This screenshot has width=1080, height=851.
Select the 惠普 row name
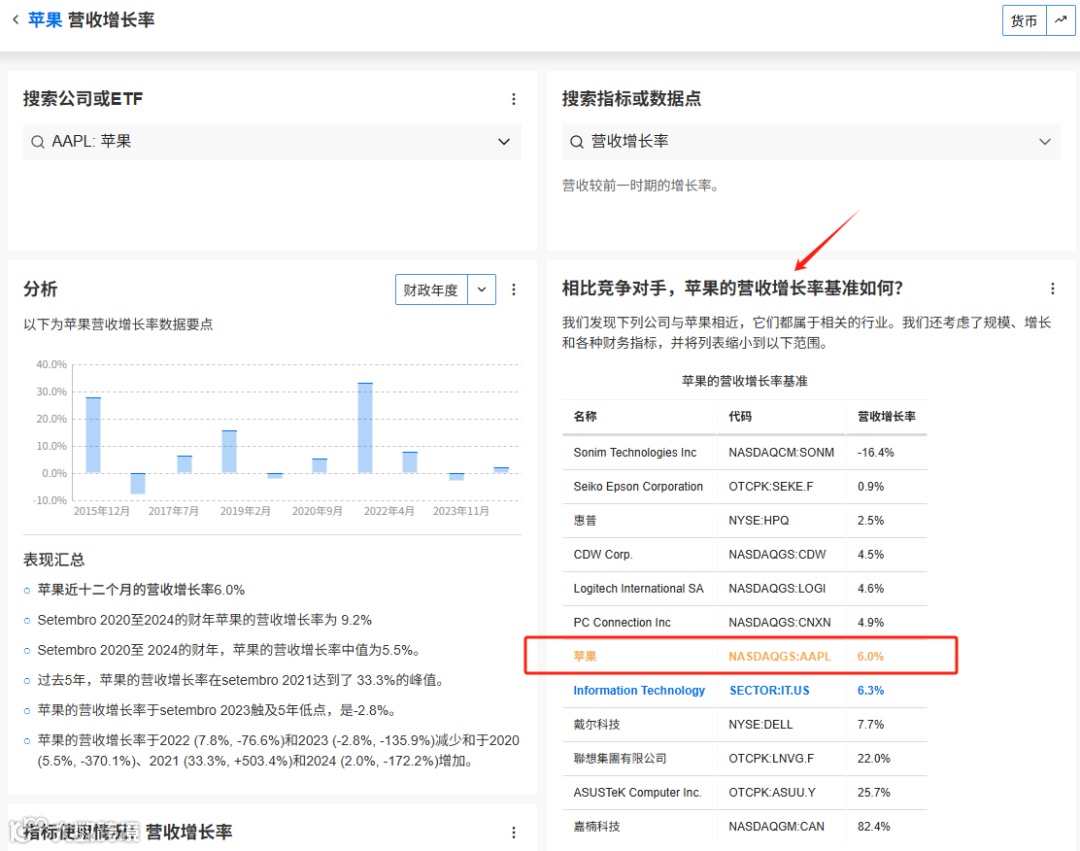click(585, 521)
